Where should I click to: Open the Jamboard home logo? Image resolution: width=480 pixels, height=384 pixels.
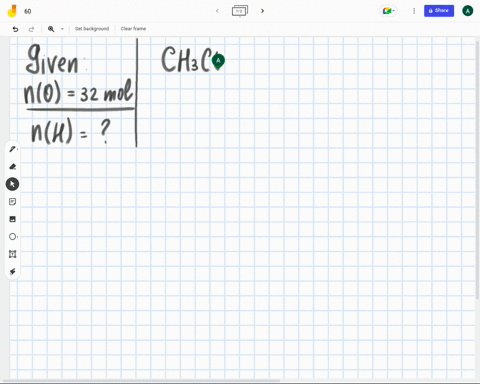[x=12, y=11]
